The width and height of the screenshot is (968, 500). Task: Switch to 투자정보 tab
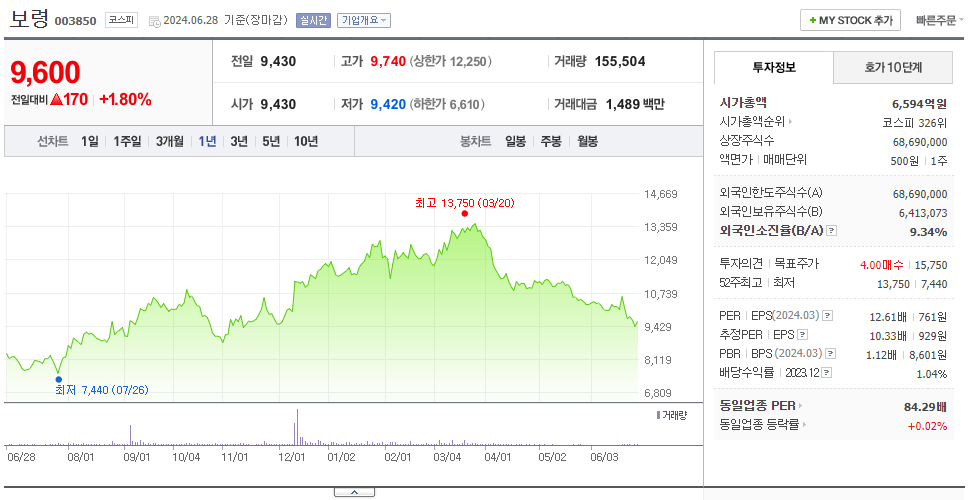[x=774, y=67]
